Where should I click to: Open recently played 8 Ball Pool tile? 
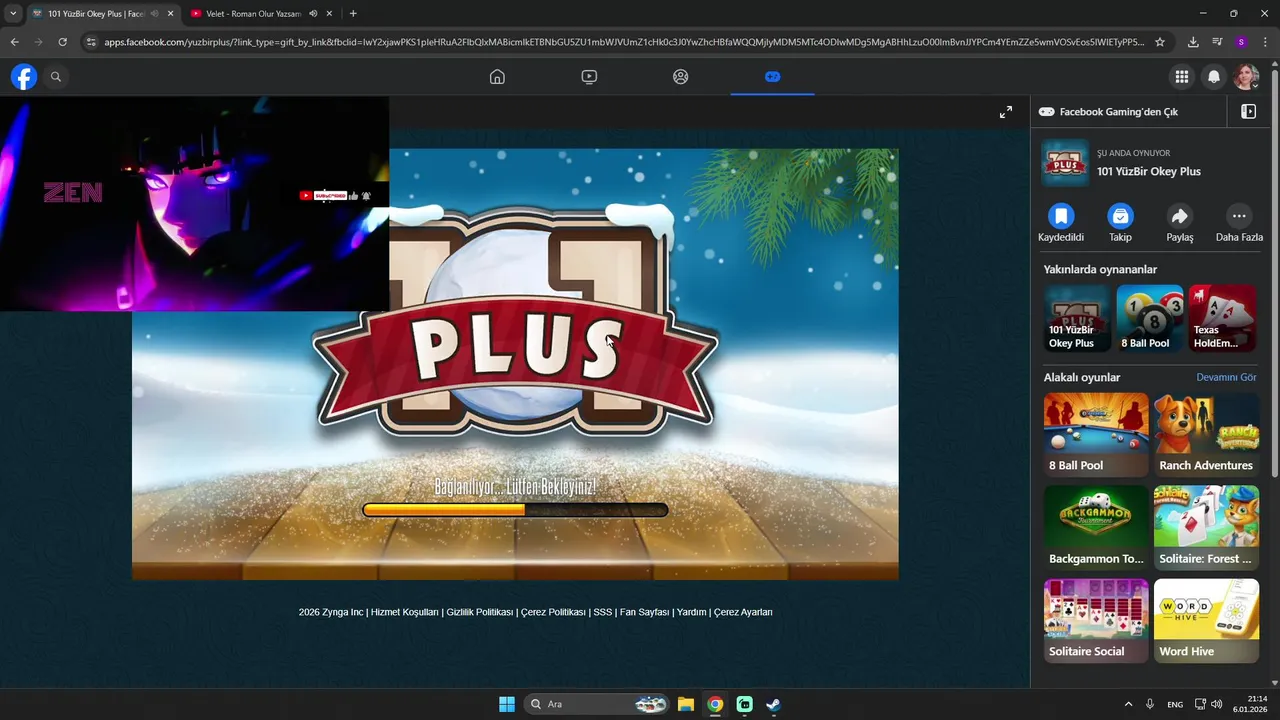tap(1150, 318)
